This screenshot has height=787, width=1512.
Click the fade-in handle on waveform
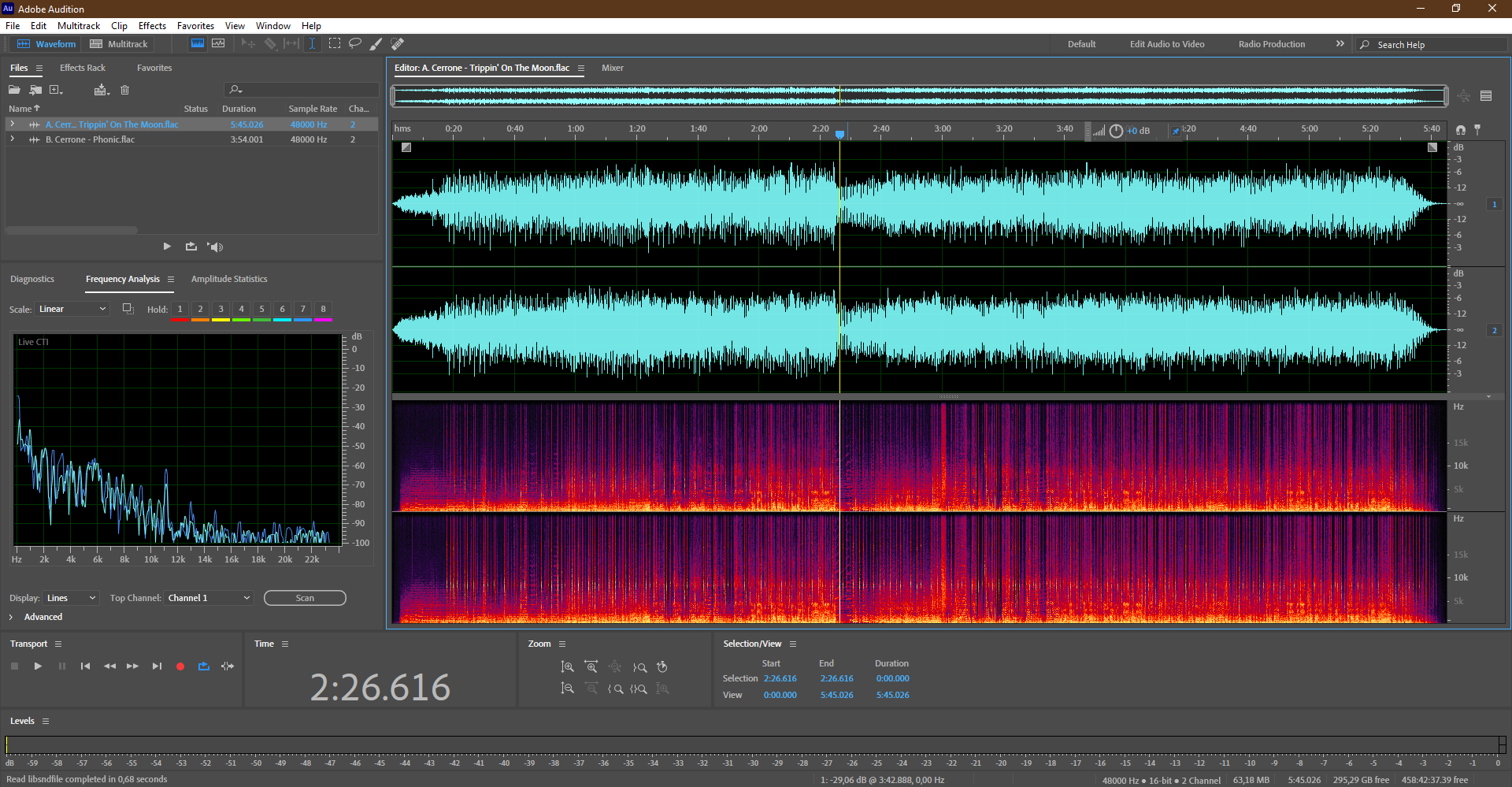(406, 147)
